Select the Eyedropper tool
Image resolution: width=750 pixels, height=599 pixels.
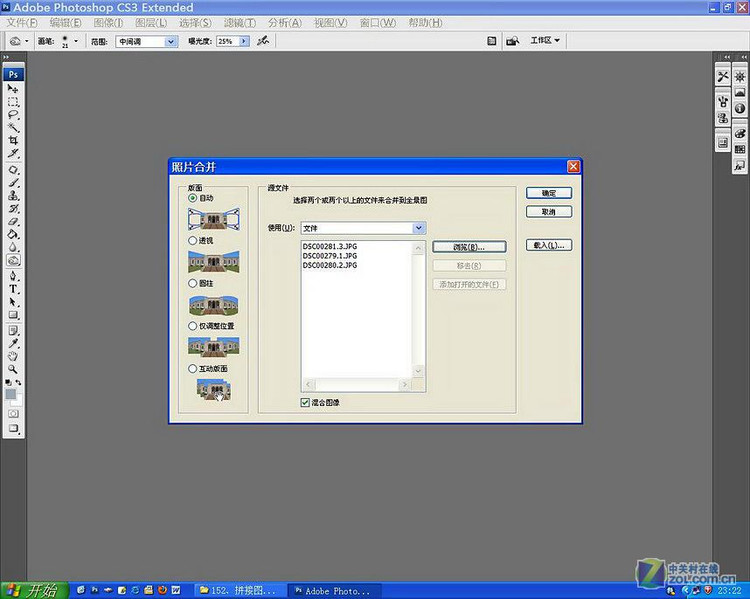[x=13, y=344]
